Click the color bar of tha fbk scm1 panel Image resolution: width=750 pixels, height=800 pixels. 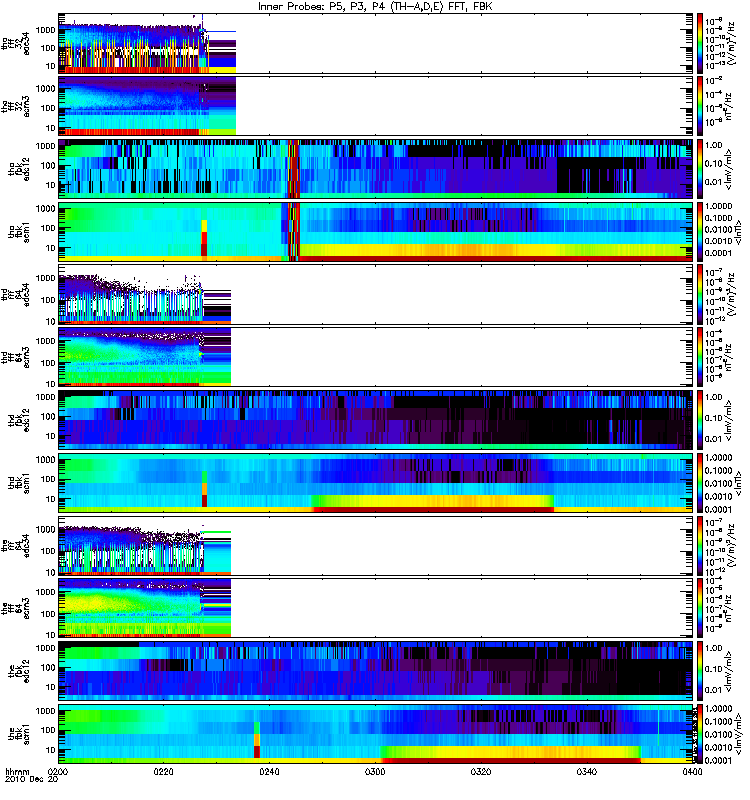[x=699, y=232]
